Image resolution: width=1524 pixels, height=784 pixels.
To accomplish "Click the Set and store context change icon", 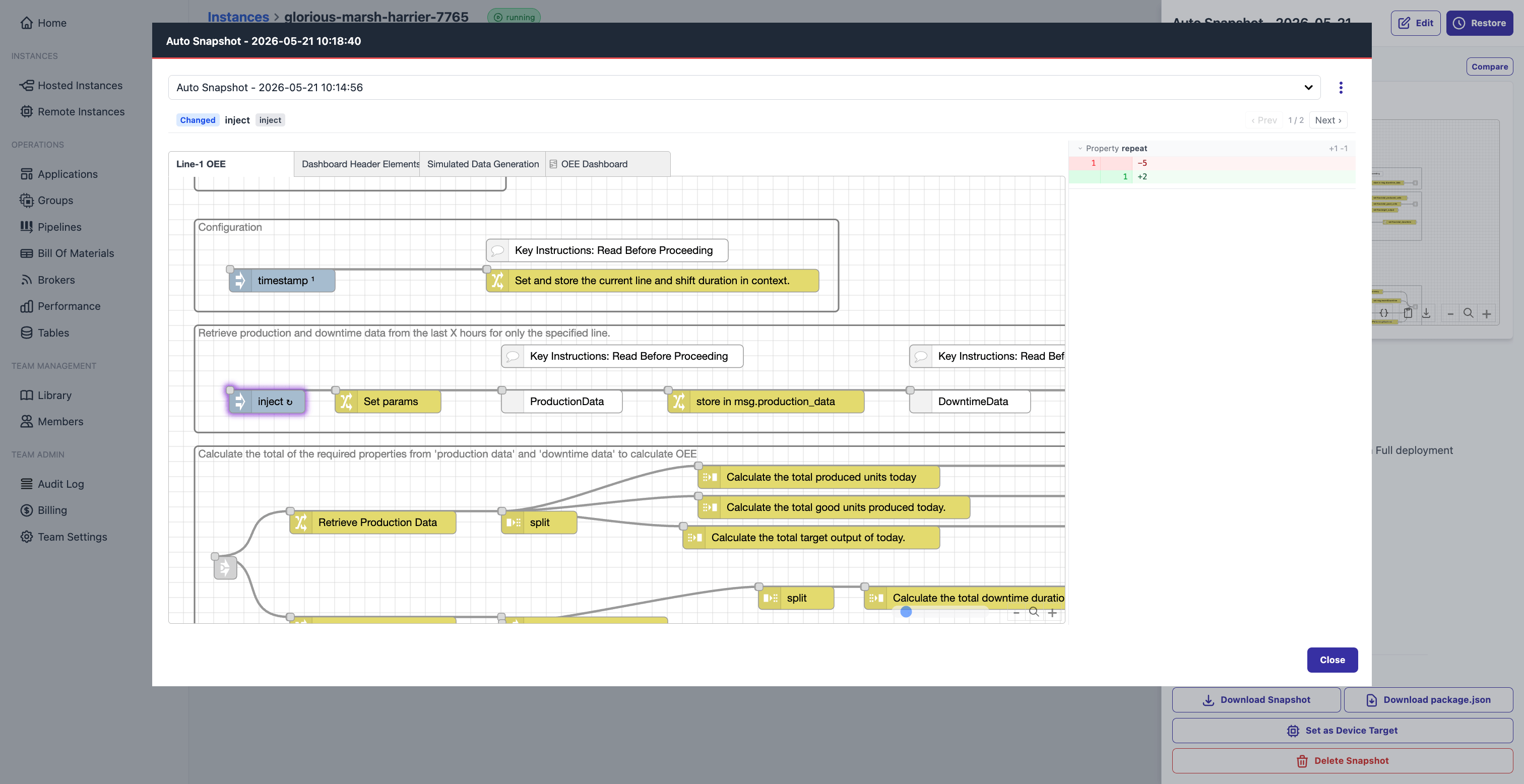I will 497,281.
